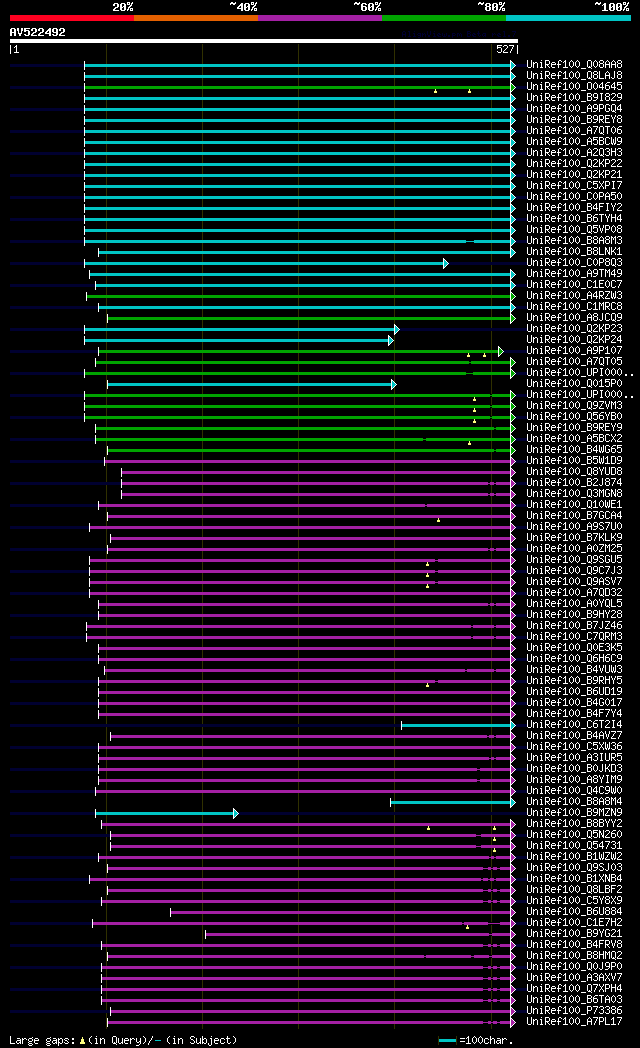Select label UniRef100_P73386
The height and width of the screenshot is (1048, 640).
tap(574, 1011)
